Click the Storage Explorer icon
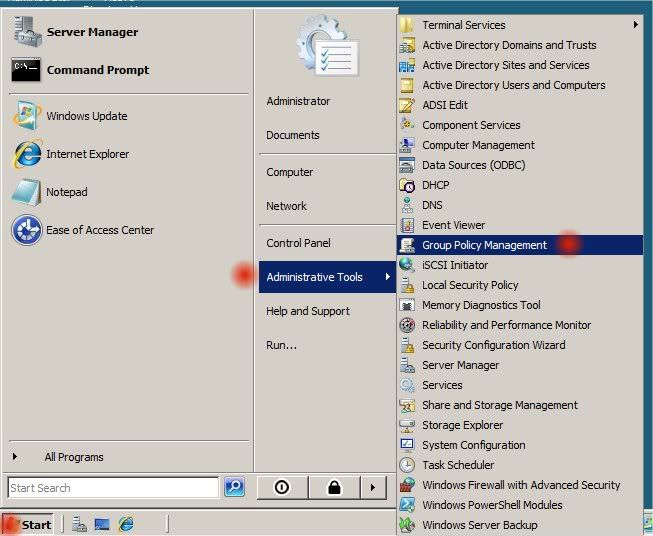 pos(406,425)
